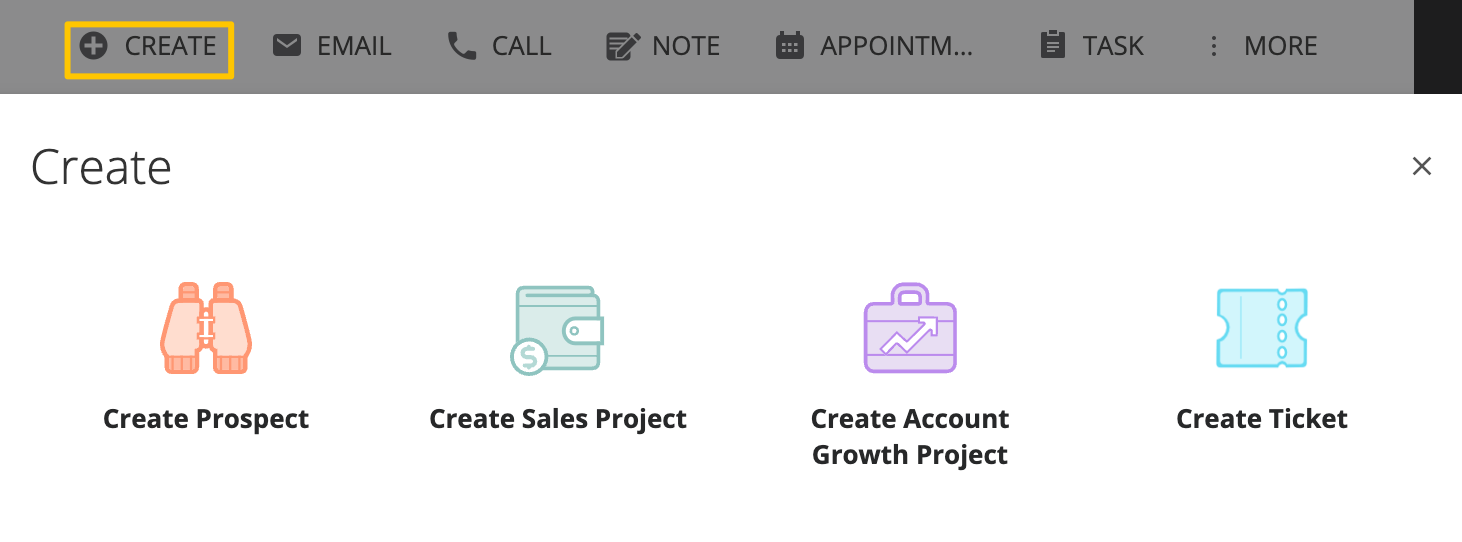Viewport: 1462px width, 542px height.
Task: Click the Create Sales Project text
Action: click(x=558, y=419)
